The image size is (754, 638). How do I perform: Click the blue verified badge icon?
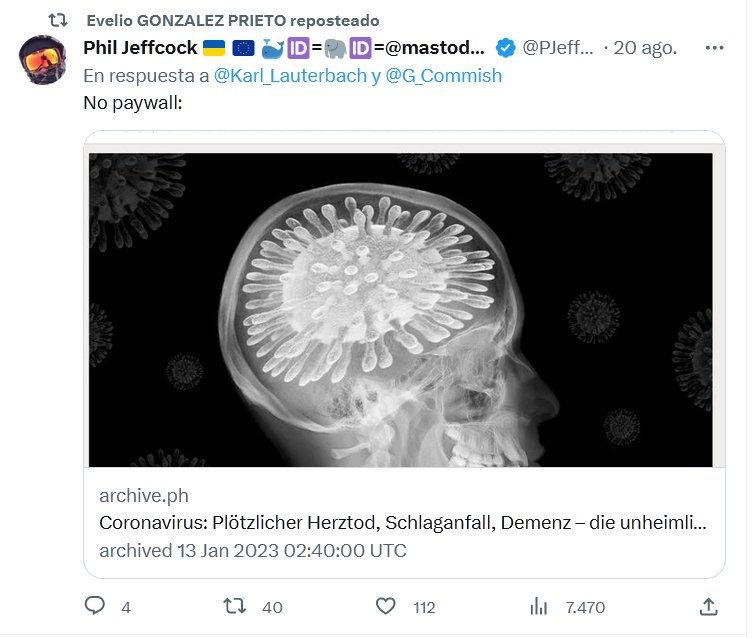click(507, 48)
